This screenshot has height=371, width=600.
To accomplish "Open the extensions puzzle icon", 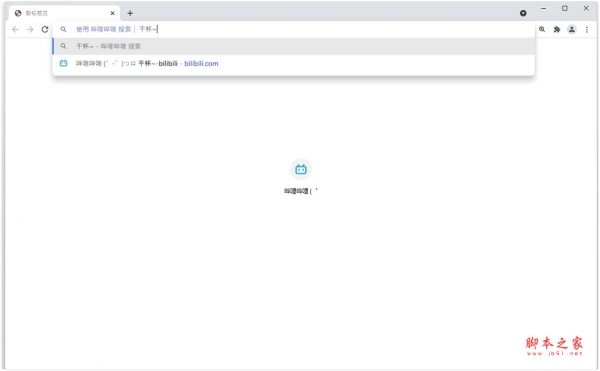I will click(557, 29).
